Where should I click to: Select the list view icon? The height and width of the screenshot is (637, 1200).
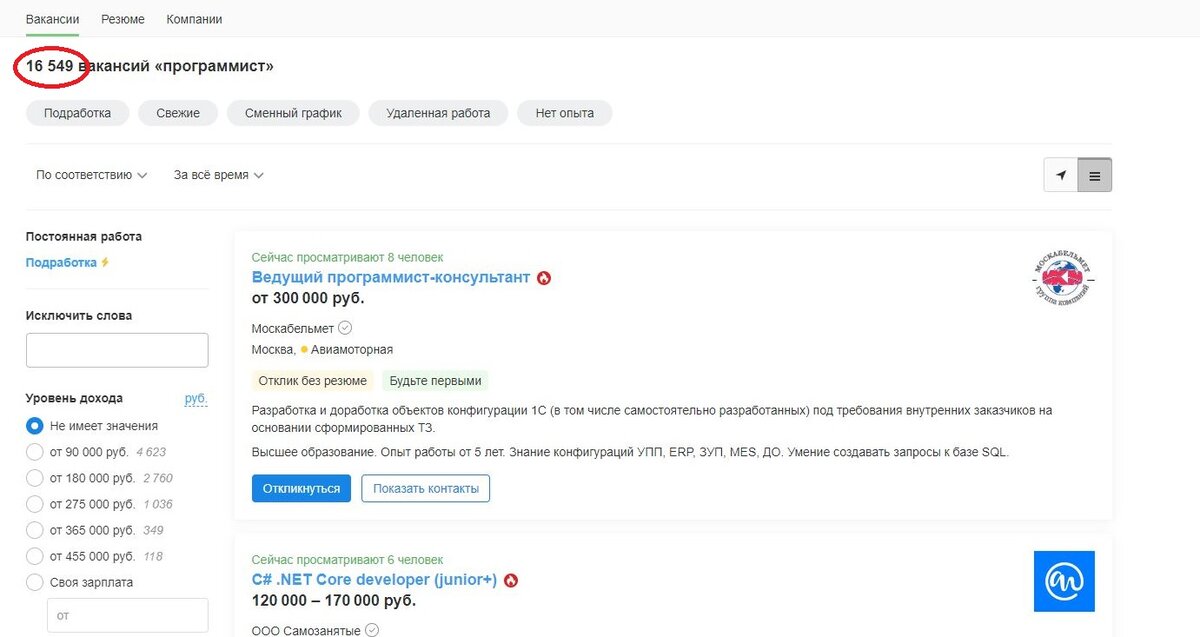(1095, 175)
